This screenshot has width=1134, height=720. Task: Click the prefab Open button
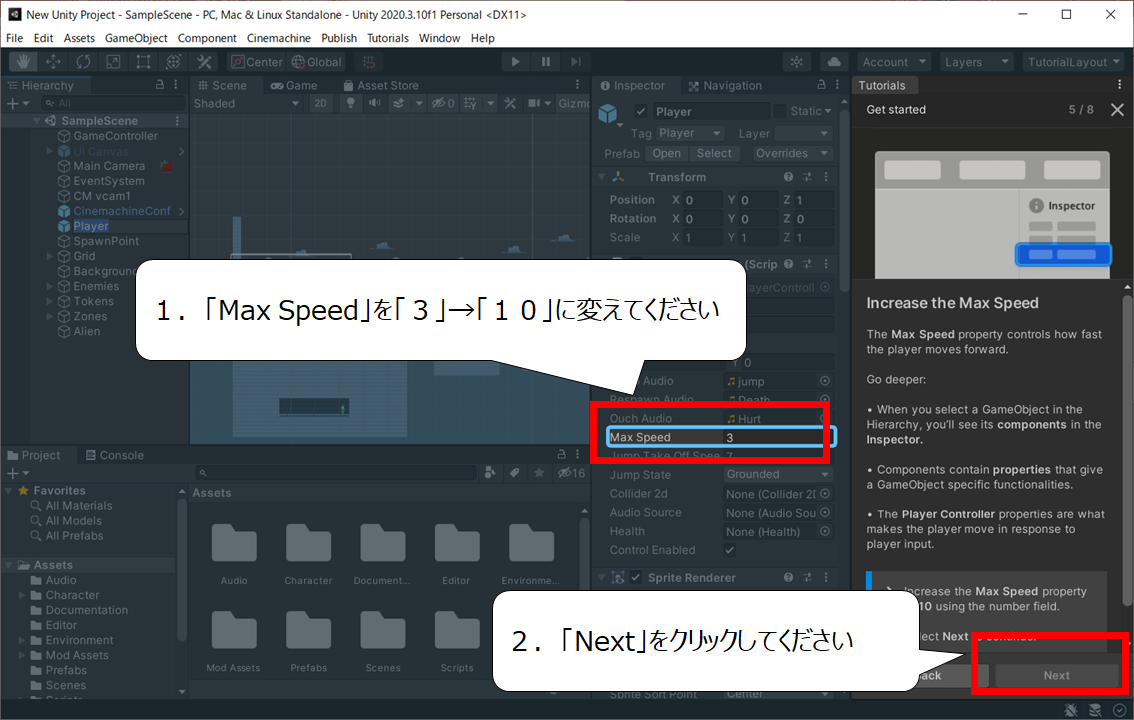coord(666,153)
